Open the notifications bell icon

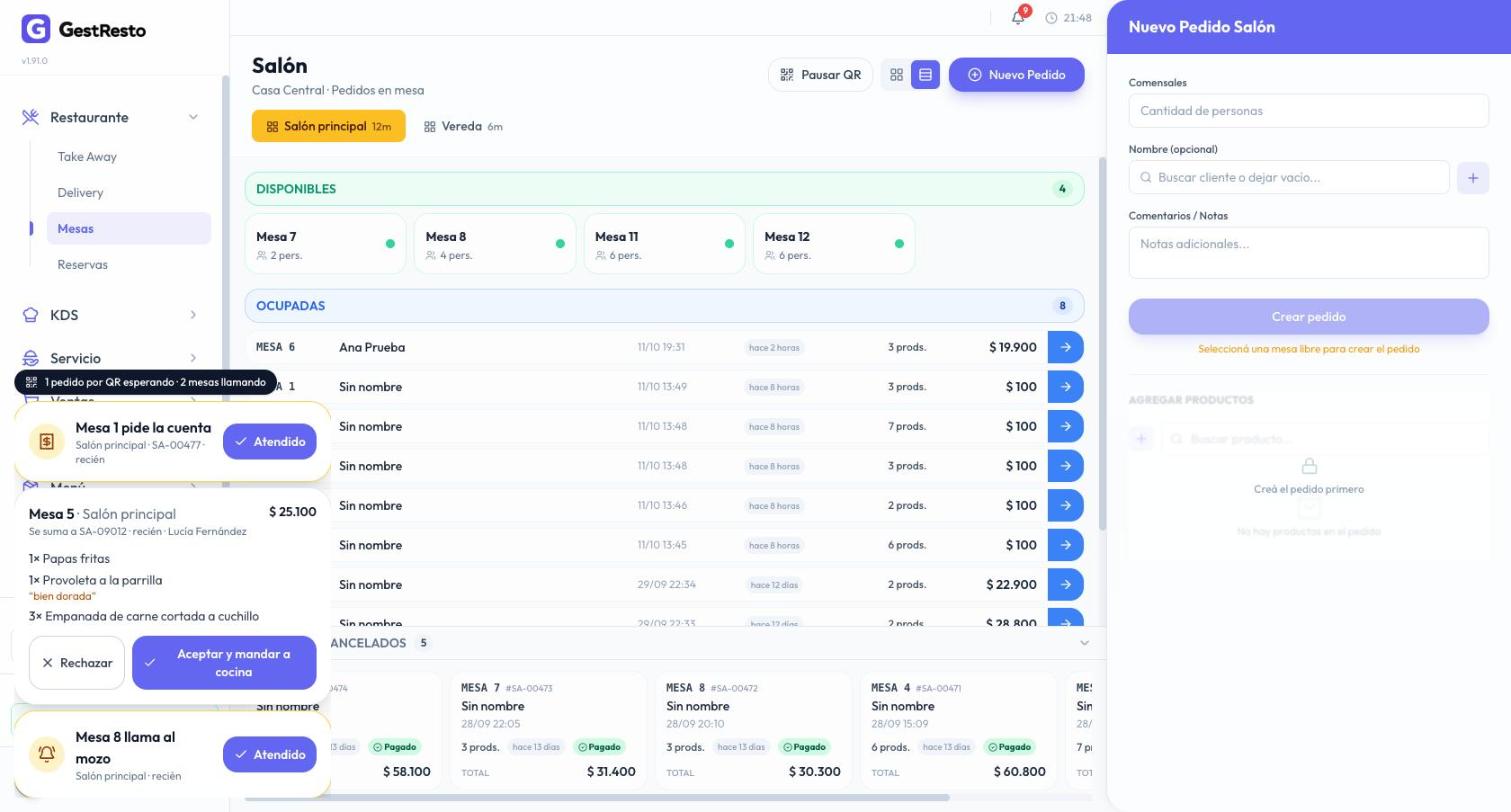[1018, 18]
